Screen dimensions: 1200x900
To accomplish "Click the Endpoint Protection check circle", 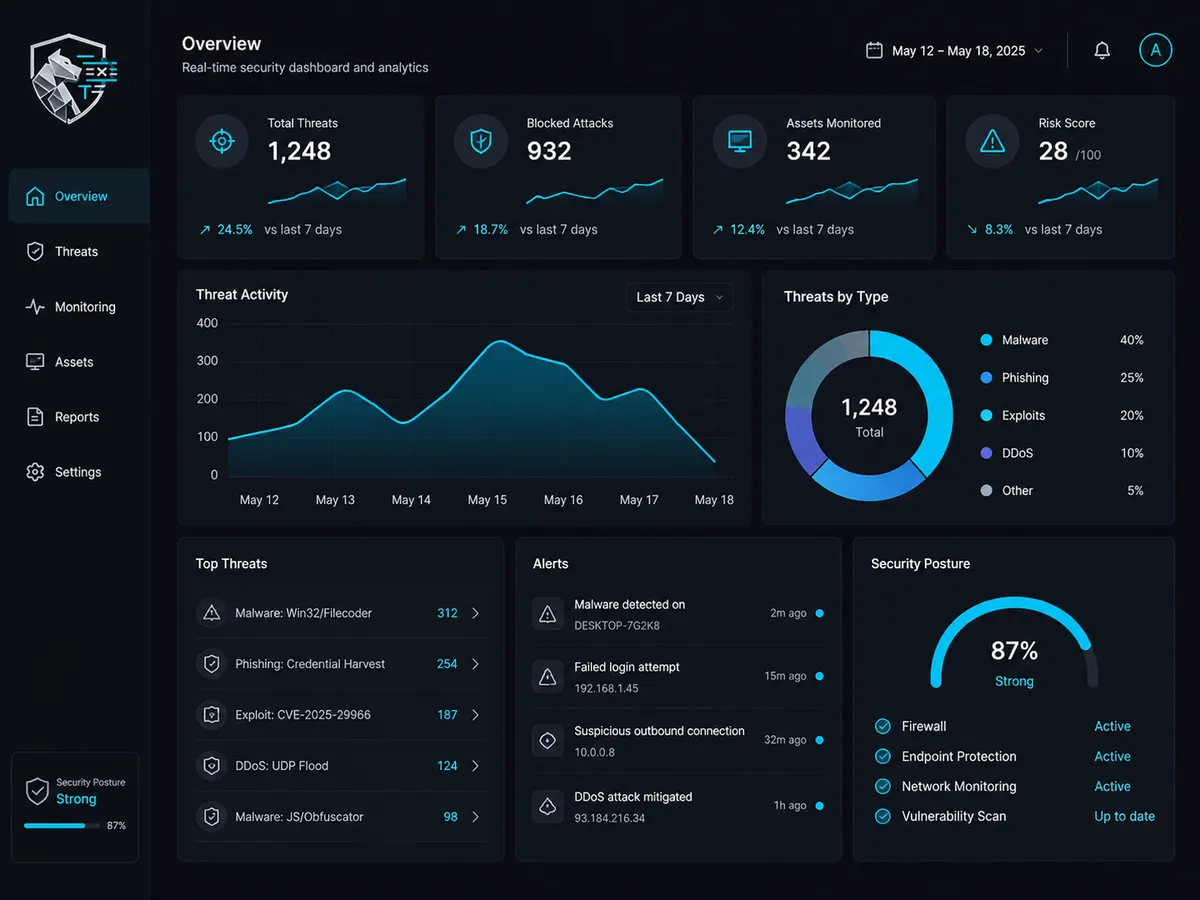I will point(883,756).
